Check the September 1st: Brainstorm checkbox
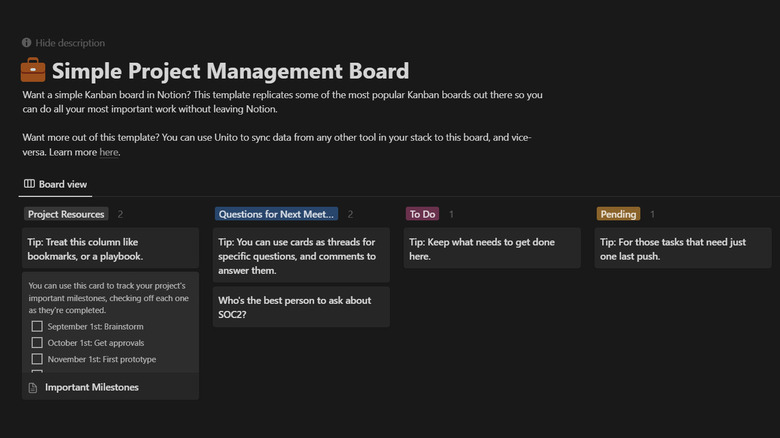This screenshot has height=438, width=780. (x=37, y=326)
